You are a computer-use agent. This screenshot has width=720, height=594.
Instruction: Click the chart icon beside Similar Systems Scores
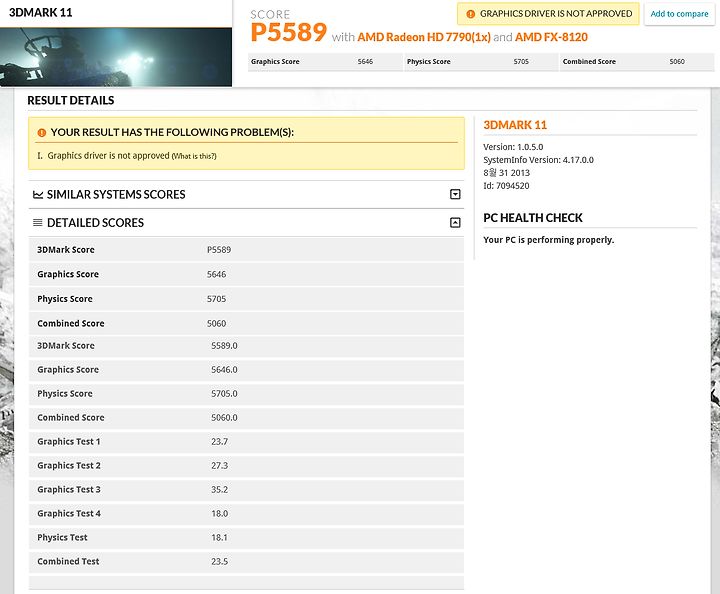[38, 195]
